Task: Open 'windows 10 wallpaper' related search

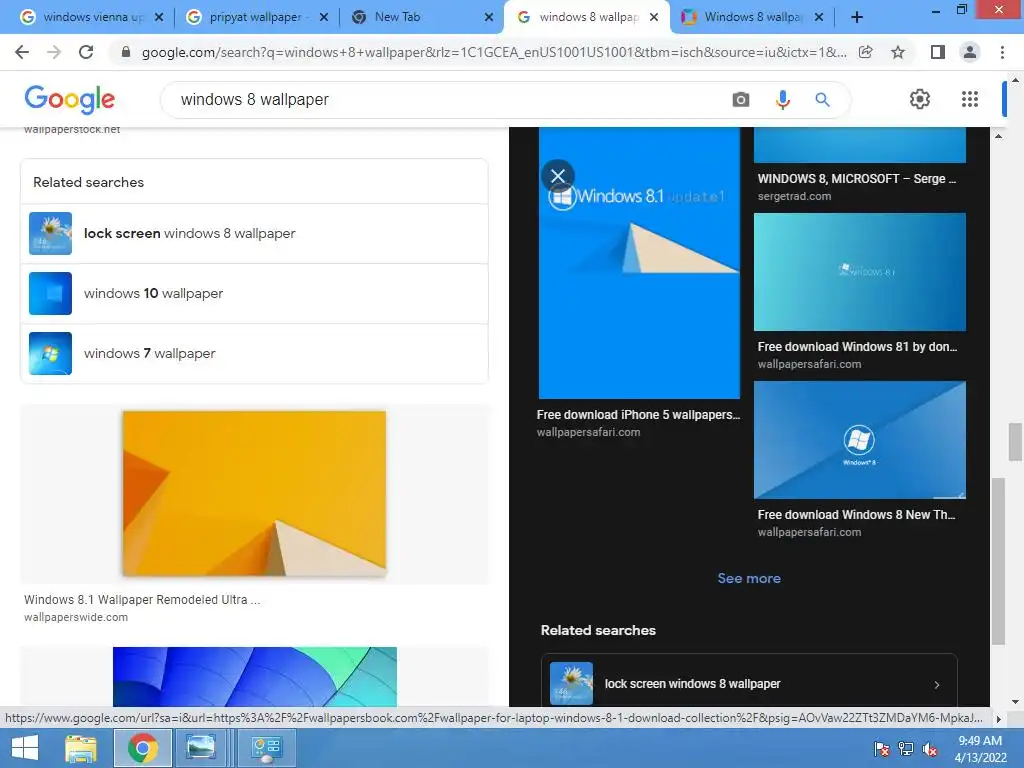Action: [255, 294]
